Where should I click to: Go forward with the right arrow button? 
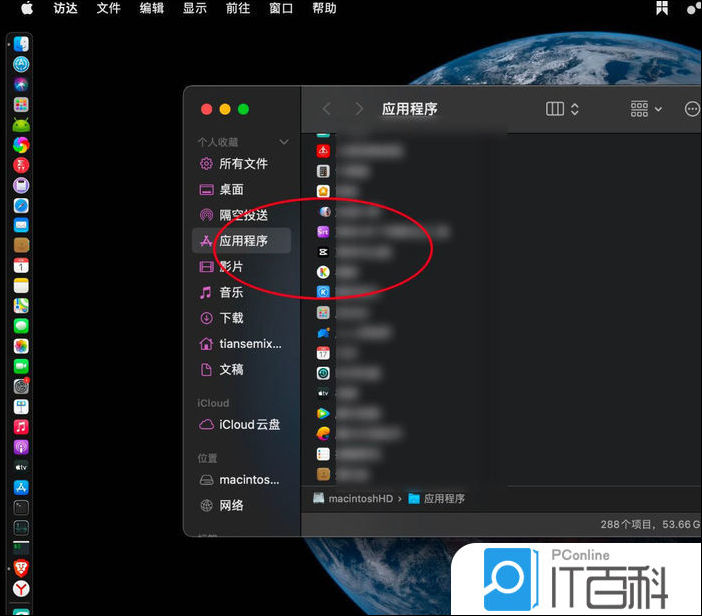(359, 109)
